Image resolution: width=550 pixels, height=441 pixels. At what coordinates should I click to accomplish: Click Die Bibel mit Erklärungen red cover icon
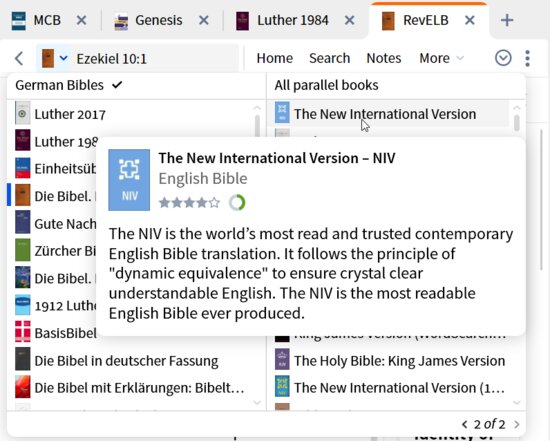(23, 387)
